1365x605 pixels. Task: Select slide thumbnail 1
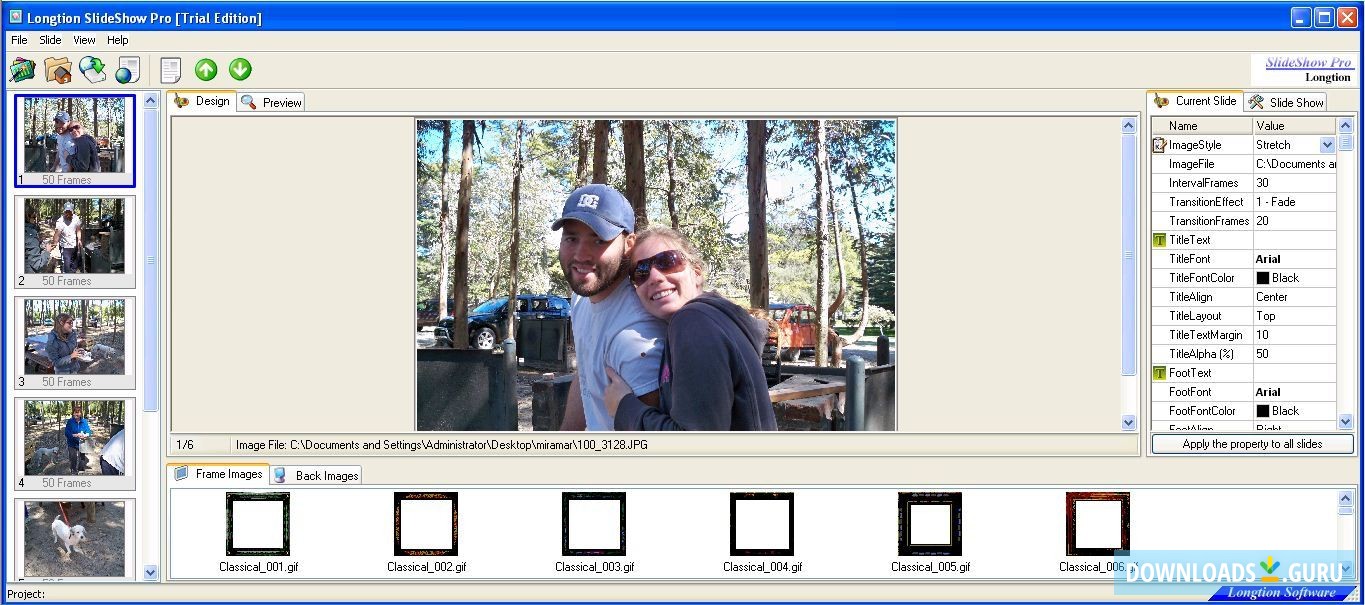[x=75, y=141]
